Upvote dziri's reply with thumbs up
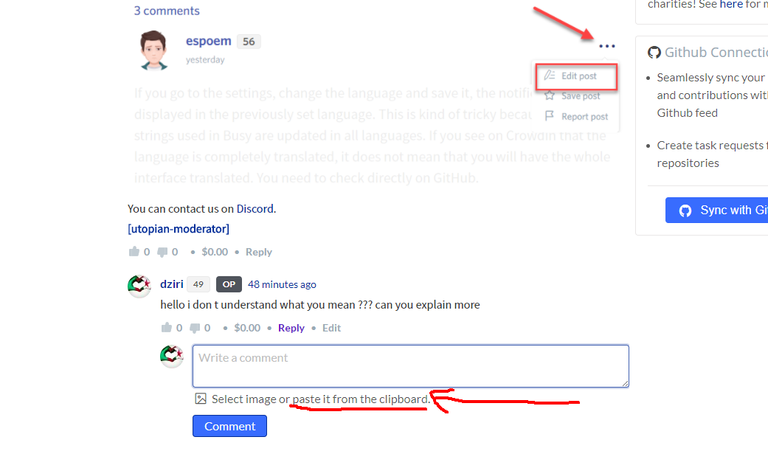 167,328
